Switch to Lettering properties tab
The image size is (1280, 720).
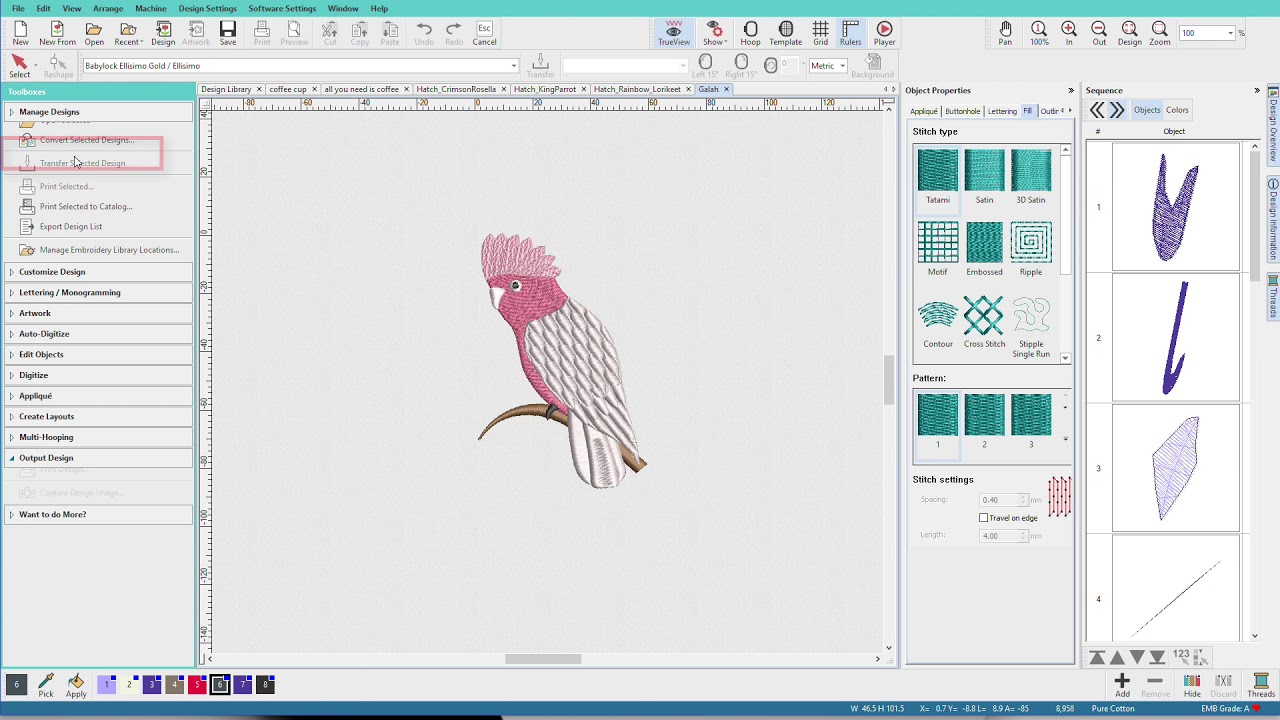tap(1002, 111)
